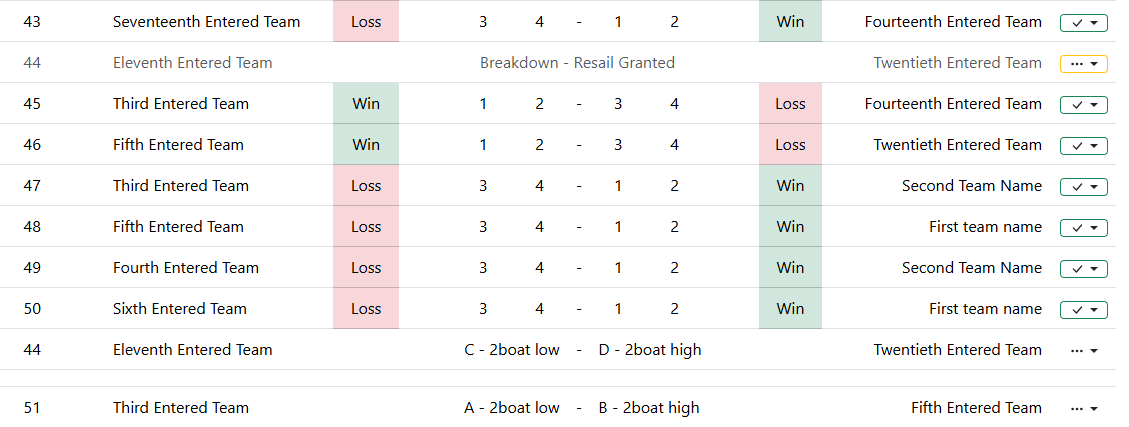
Task: Click the green checkmark button for race 48
Action: [1083, 227]
